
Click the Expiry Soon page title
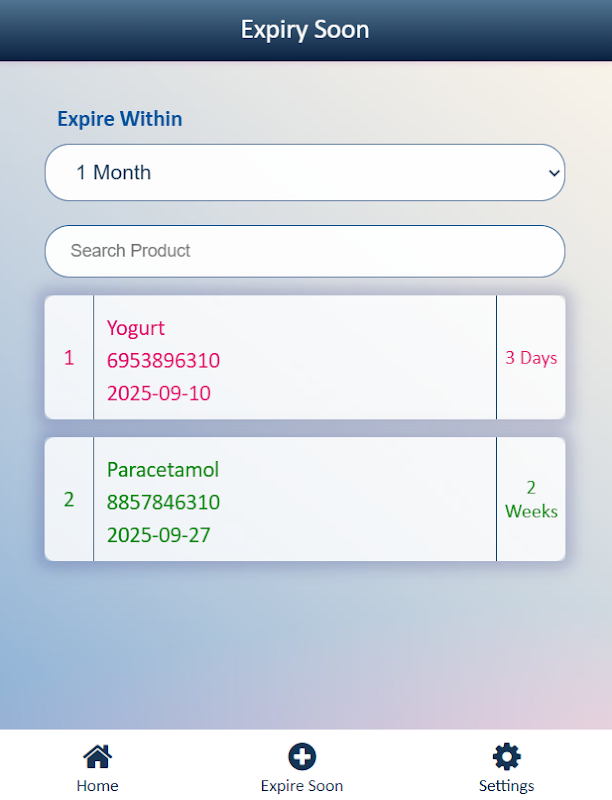tap(305, 30)
